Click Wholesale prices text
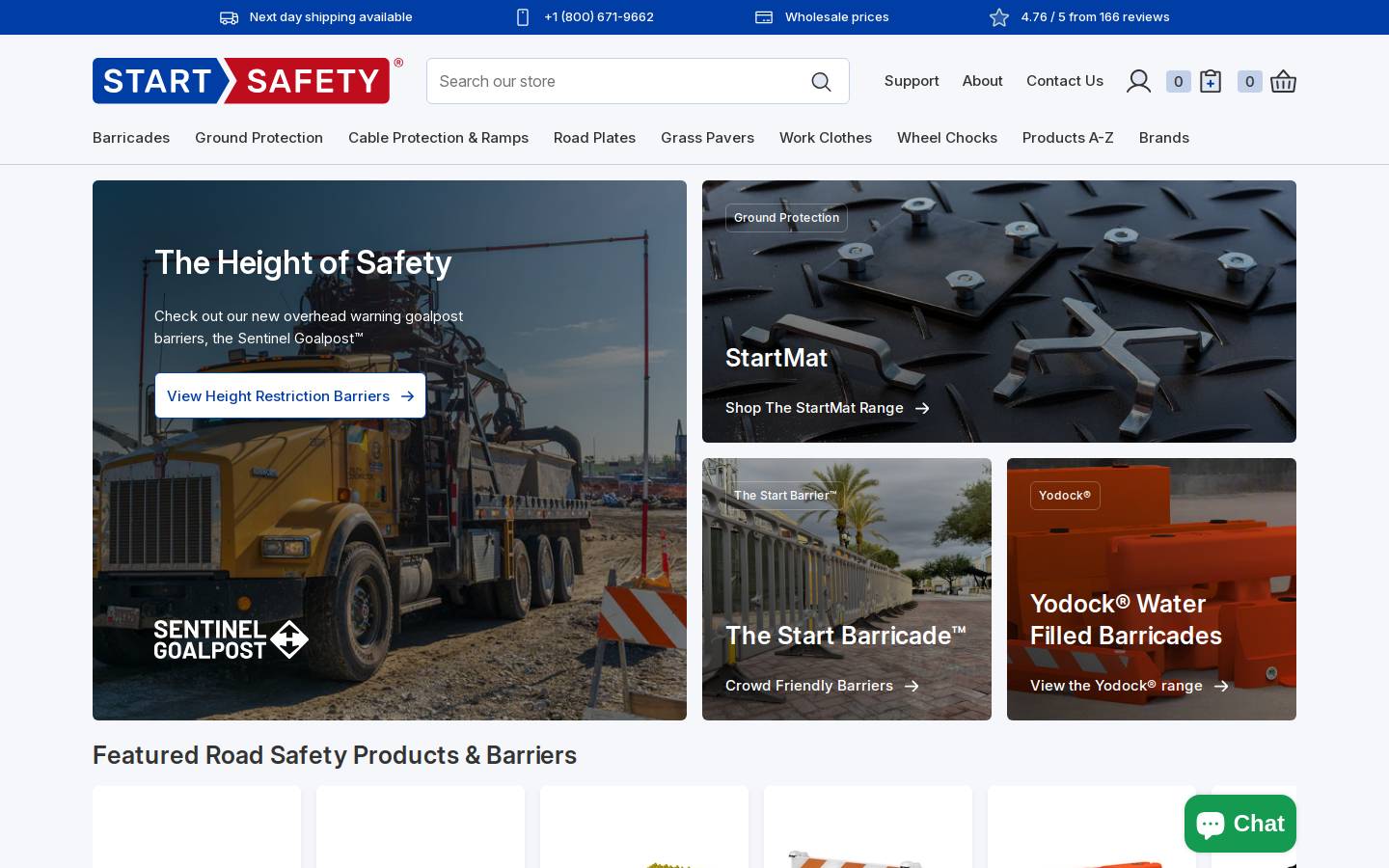The height and width of the screenshot is (868, 1389). 837,17
